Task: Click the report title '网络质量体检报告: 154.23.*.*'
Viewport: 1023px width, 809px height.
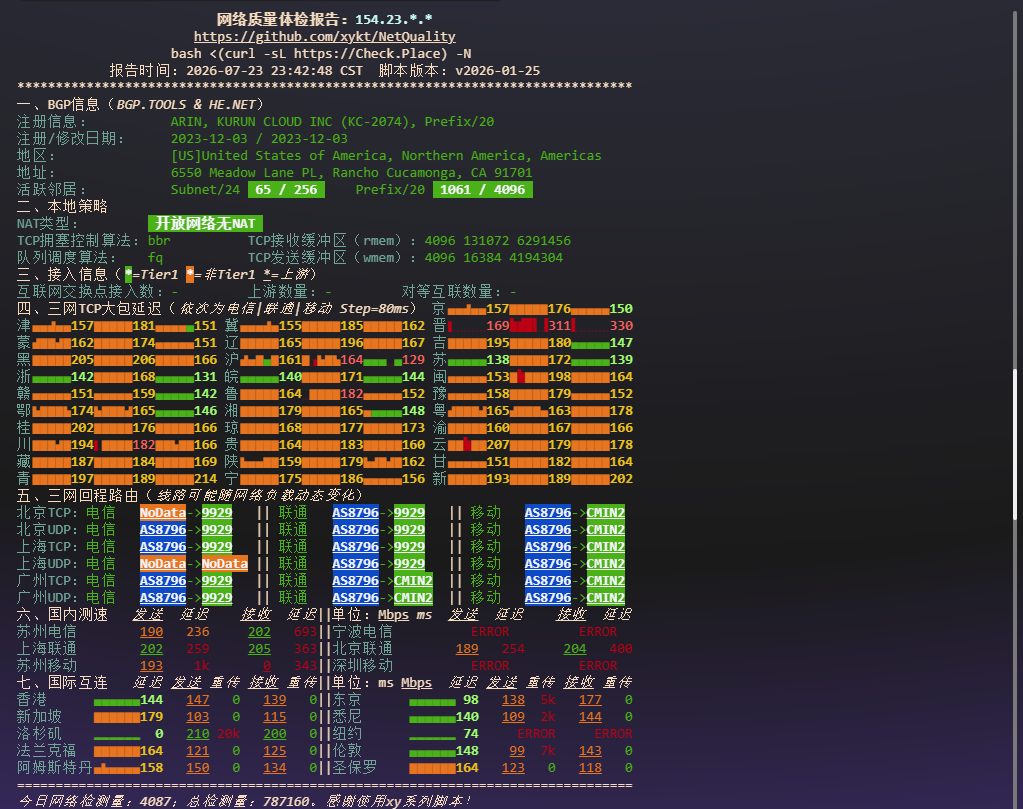Action: (324, 20)
